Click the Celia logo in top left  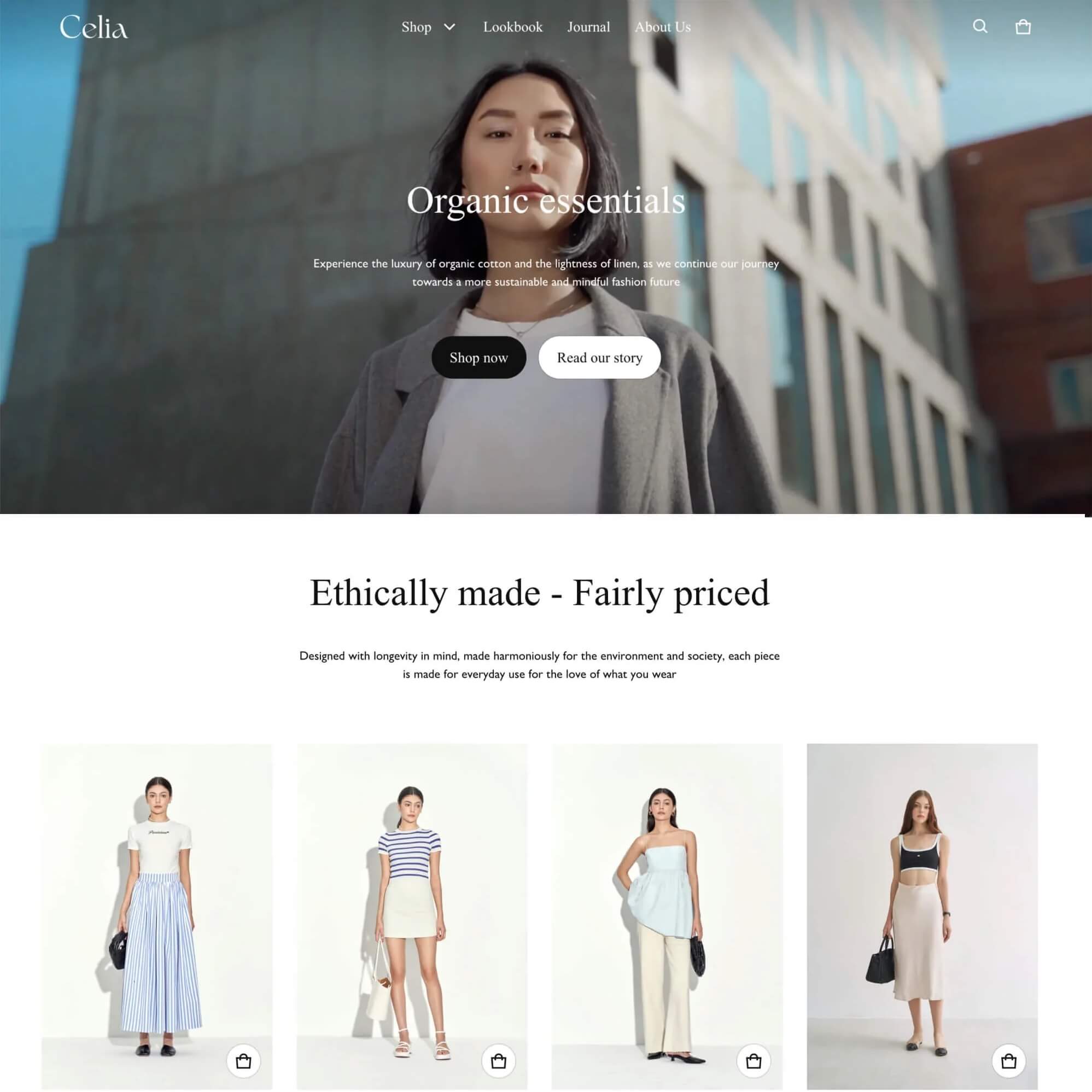[93, 27]
